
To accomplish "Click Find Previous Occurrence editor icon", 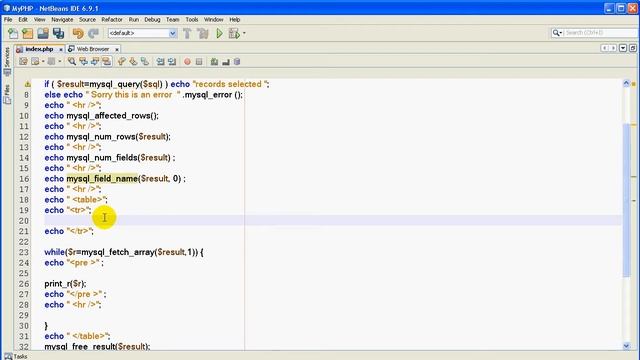I will click(x=84, y=62).
